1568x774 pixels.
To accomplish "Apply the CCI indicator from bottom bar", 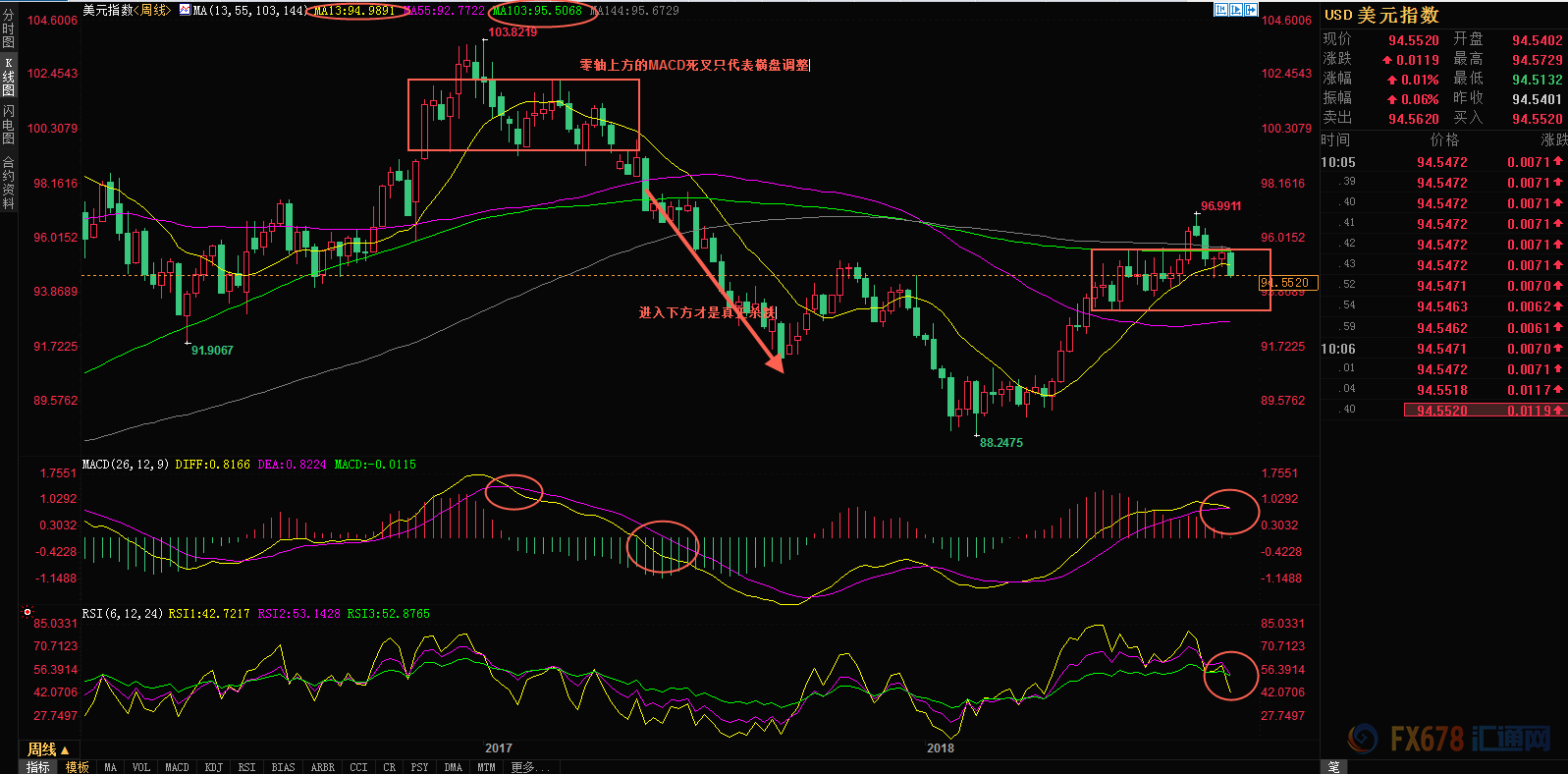I will [x=358, y=767].
